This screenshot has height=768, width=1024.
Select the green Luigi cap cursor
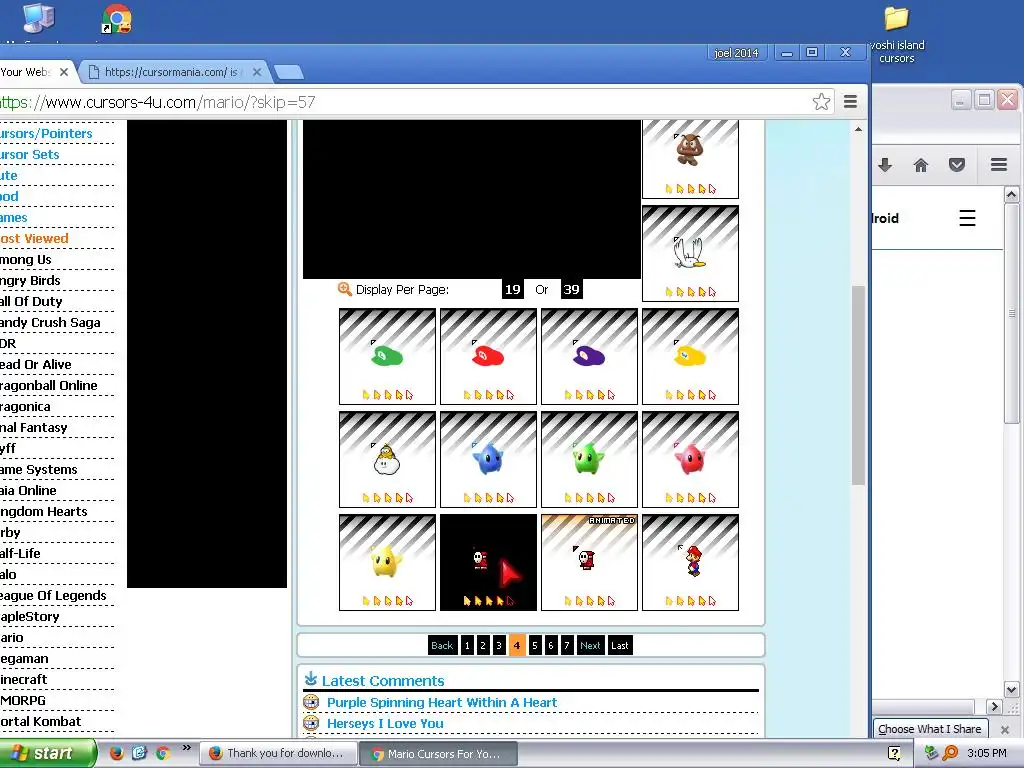(x=387, y=357)
